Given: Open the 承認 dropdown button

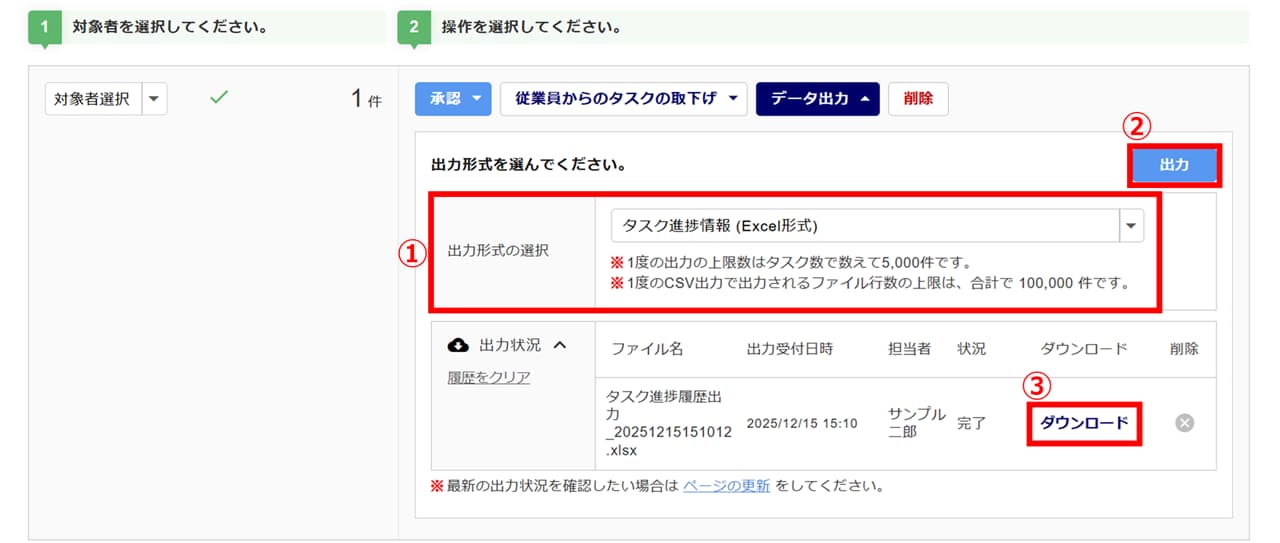Looking at the screenshot, I should tap(453, 99).
